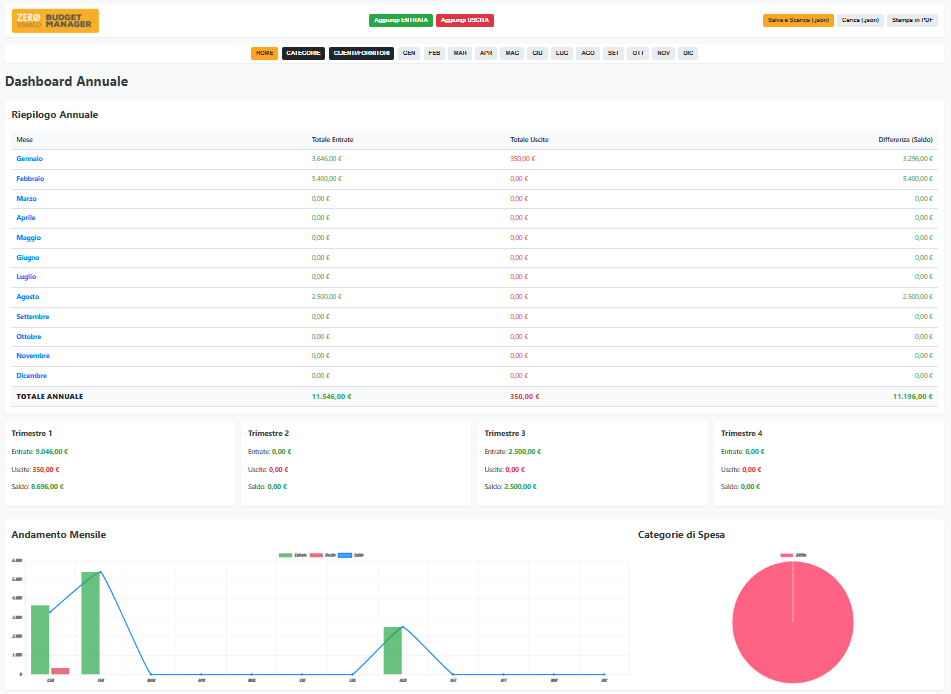The height and width of the screenshot is (694, 951).
Task: Open the CLIENTI/FORNITORI tab
Action: 361,53
